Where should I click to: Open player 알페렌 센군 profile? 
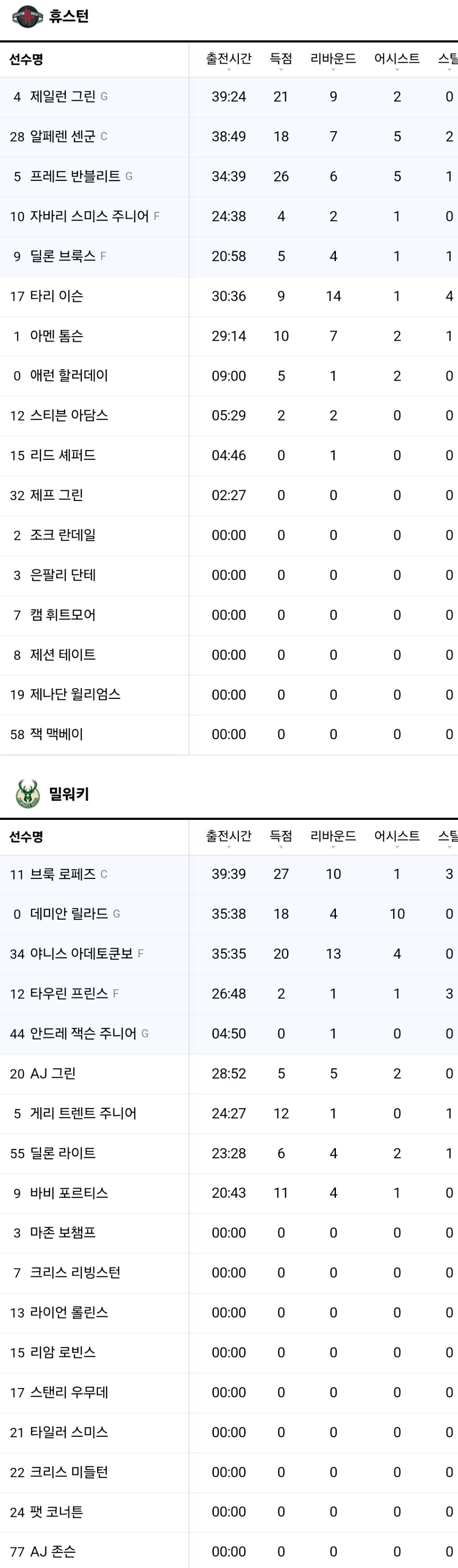[63, 137]
